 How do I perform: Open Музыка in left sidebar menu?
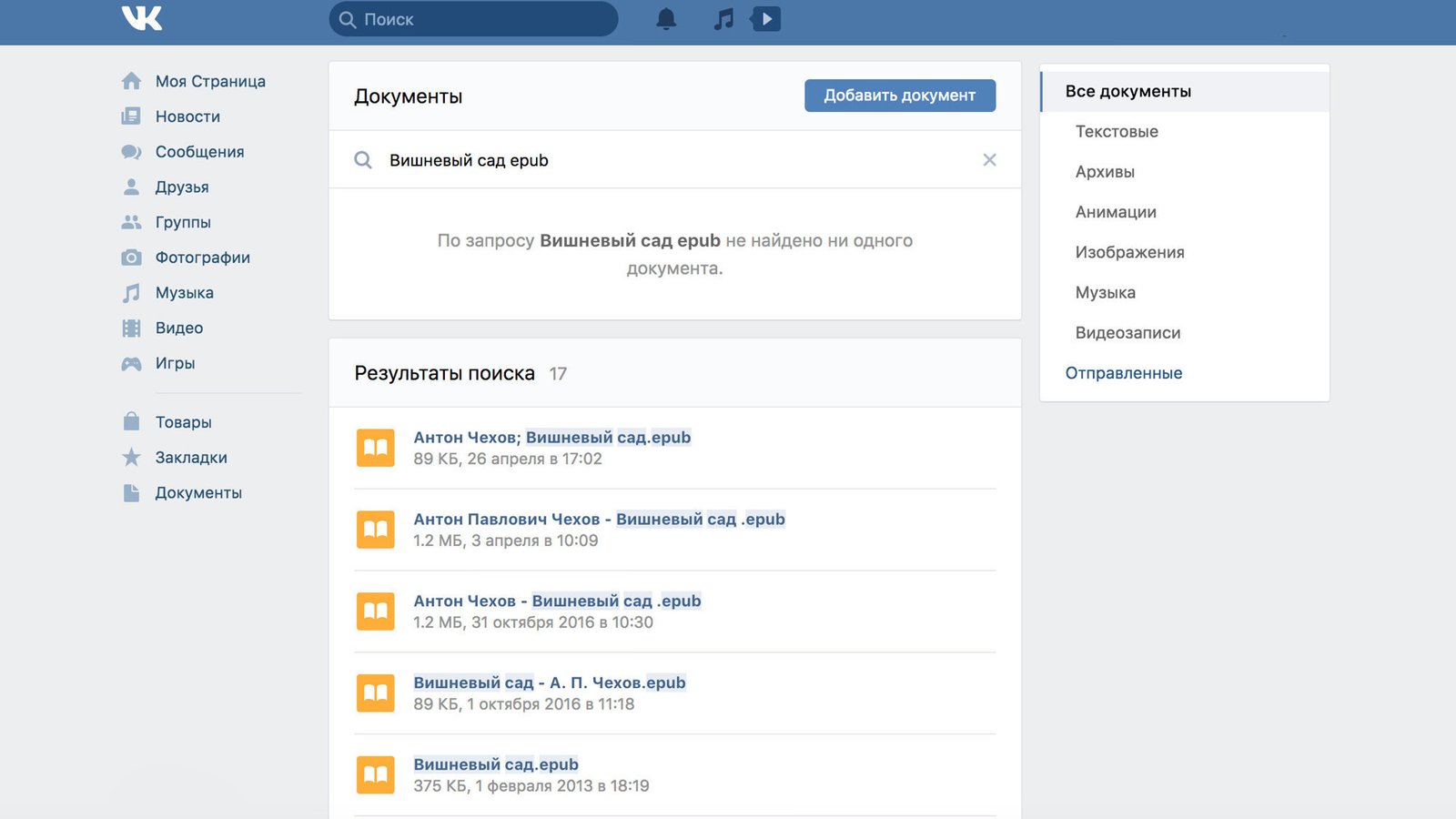click(184, 293)
